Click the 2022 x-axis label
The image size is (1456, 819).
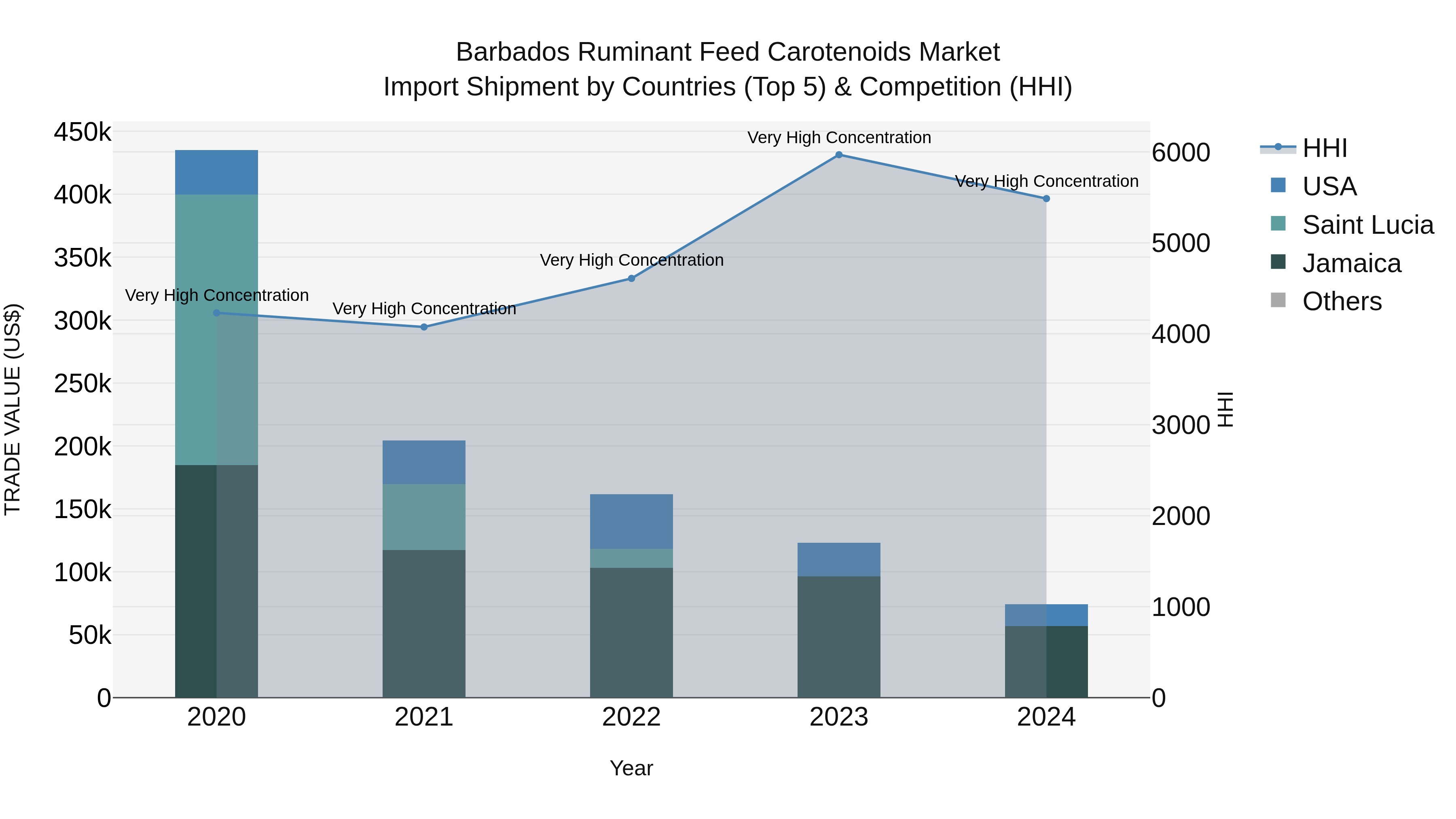coord(631,717)
